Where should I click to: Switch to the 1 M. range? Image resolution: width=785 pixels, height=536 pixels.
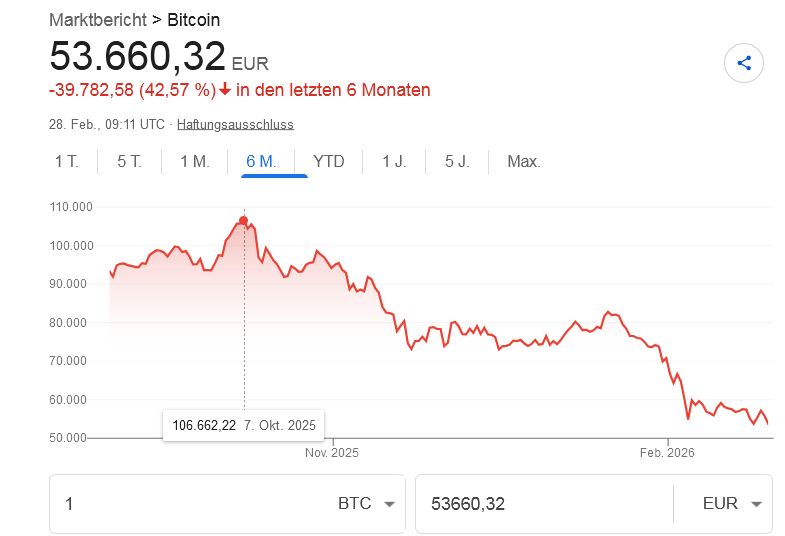pos(194,162)
